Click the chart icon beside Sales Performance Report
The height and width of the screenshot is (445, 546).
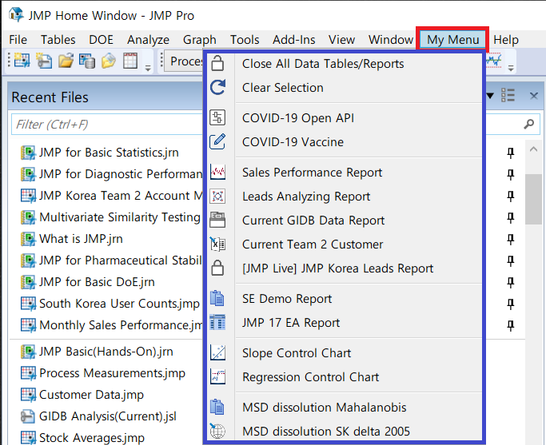[x=218, y=172]
